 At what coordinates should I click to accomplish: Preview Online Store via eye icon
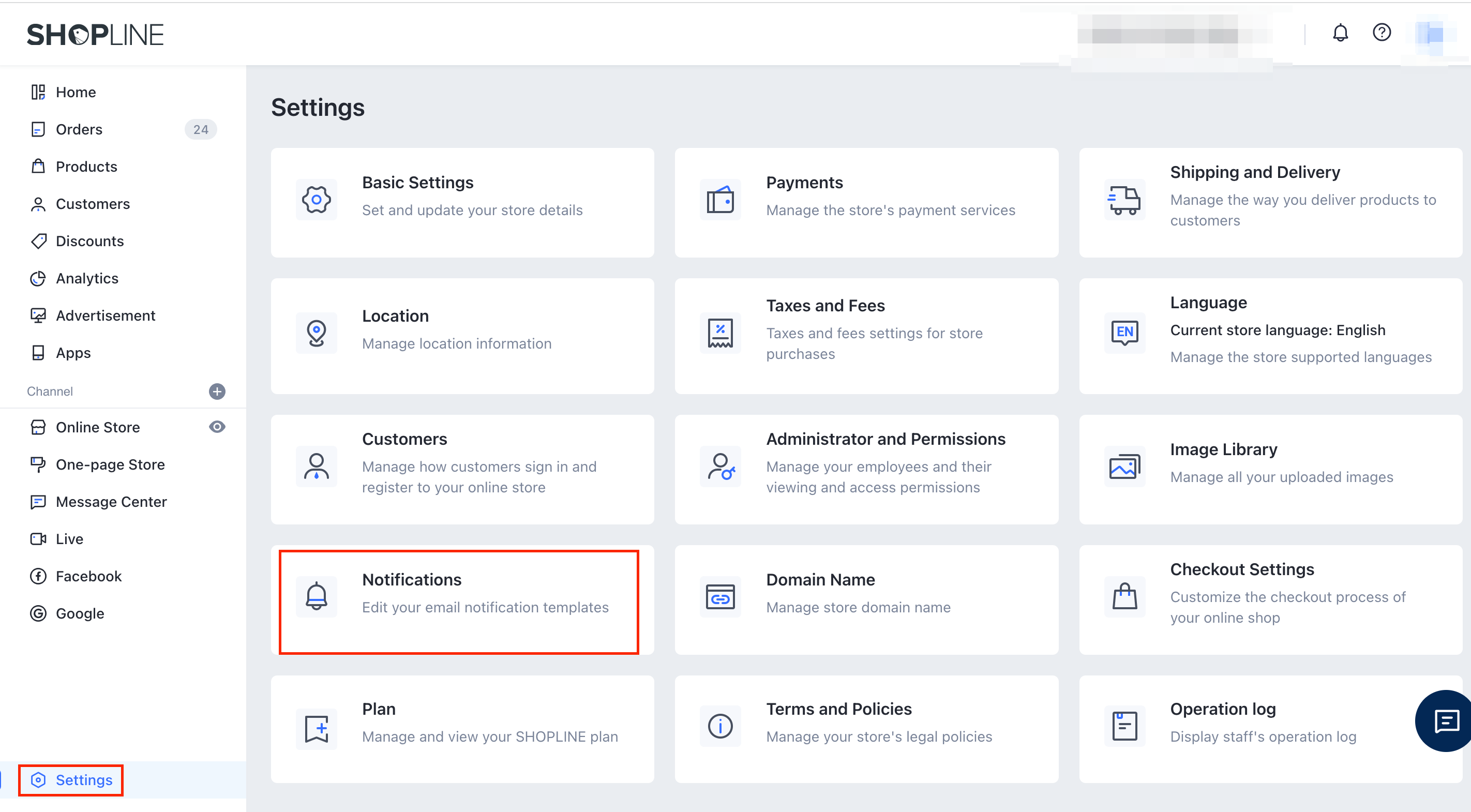click(x=217, y=427)
